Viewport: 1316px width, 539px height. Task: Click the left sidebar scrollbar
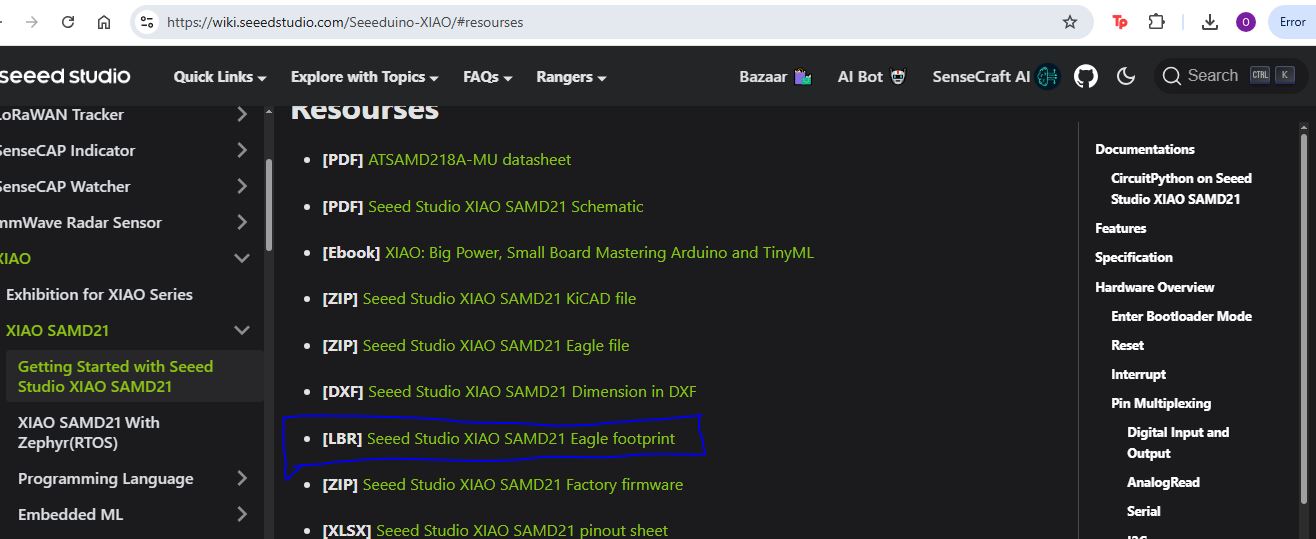click(x=268, y=205)
